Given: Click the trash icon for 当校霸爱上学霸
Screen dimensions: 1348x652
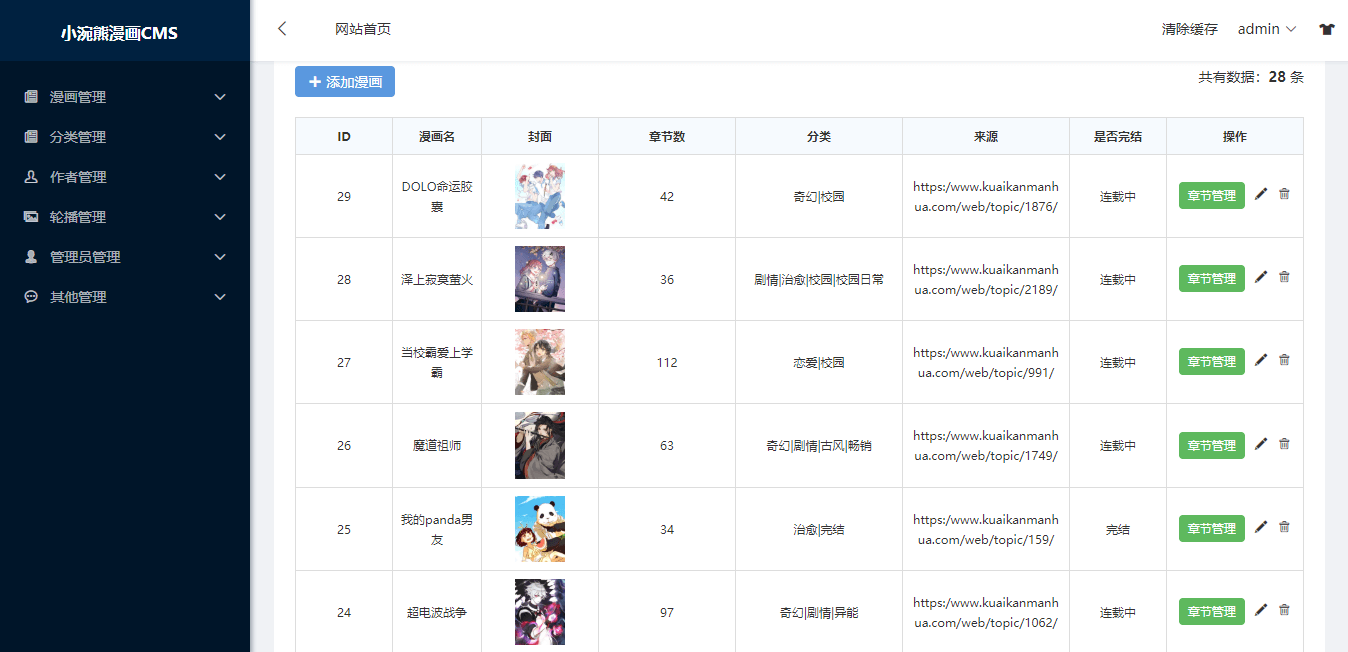Looking at the screenshot, I should point(1285,360).
